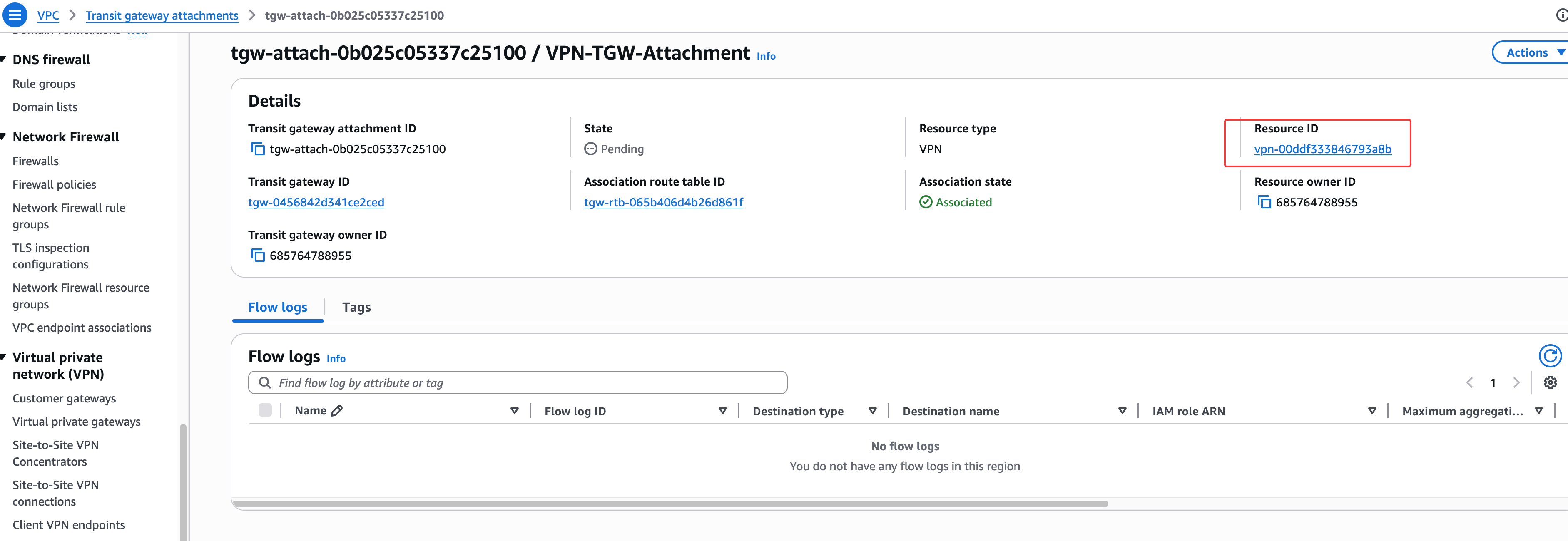
Task: Open transit gateway tgw-0456842d341ce2ced link
Action: pos(316,202)
